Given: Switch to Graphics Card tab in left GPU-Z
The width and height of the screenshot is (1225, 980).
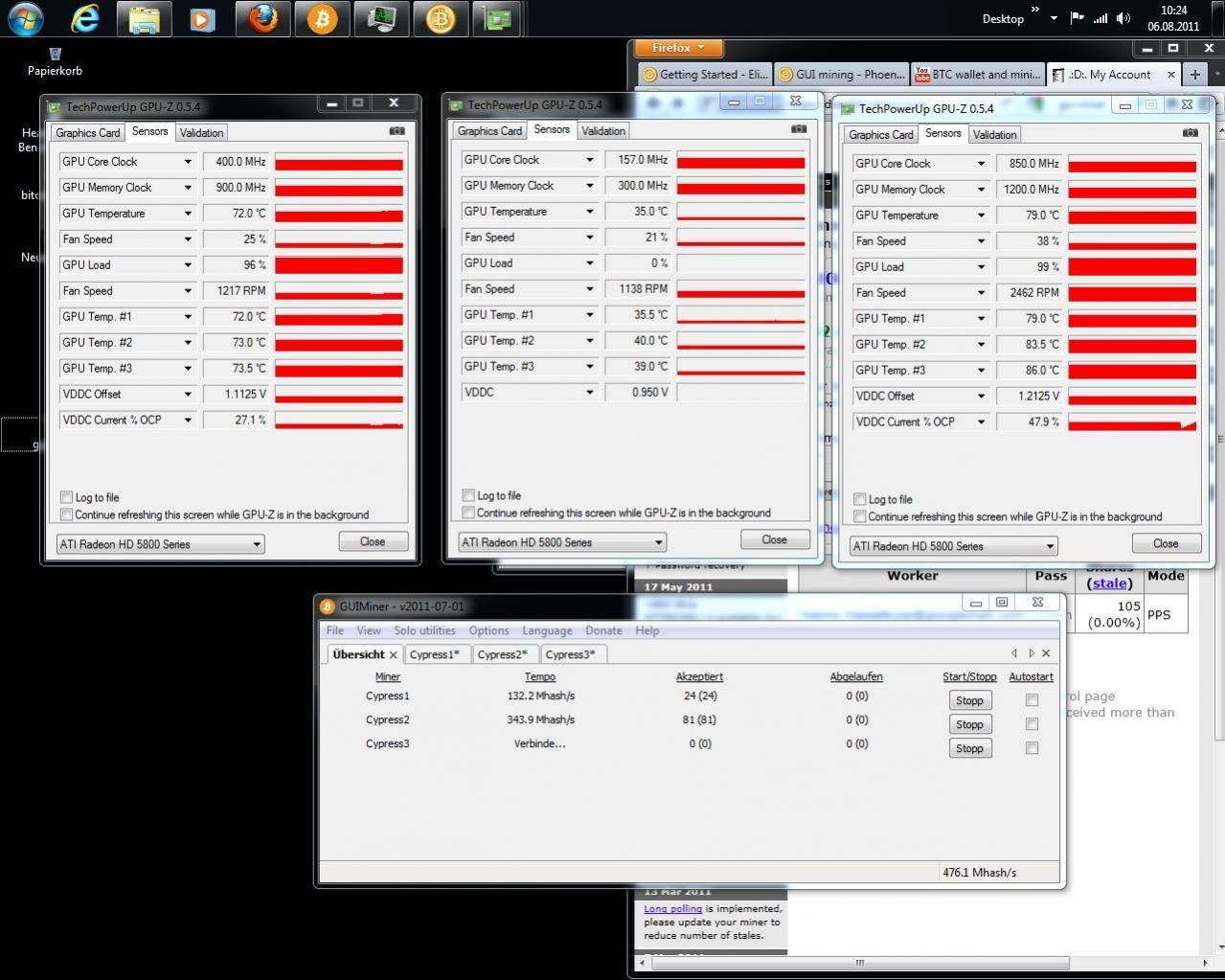Looking at the screenshot, I should click(x=88, y=133).
